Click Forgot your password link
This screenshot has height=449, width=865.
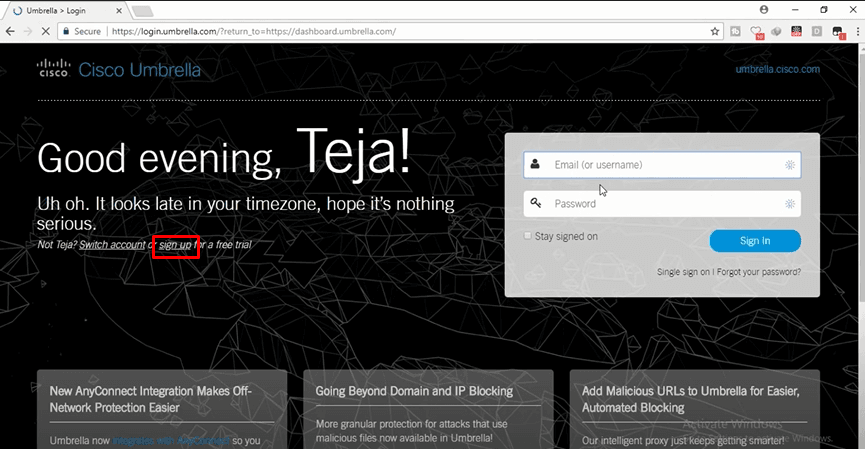pos(759,272)
